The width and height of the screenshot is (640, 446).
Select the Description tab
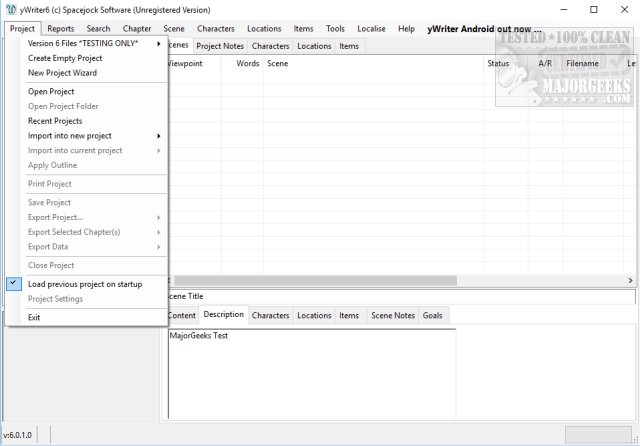coord(224,315)
